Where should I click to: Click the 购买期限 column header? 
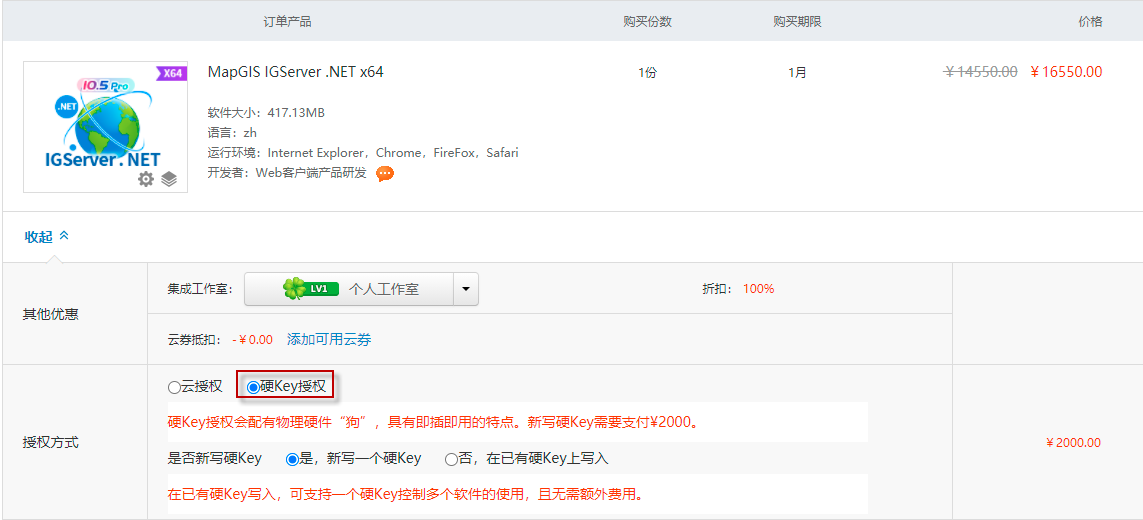[797, 21]
